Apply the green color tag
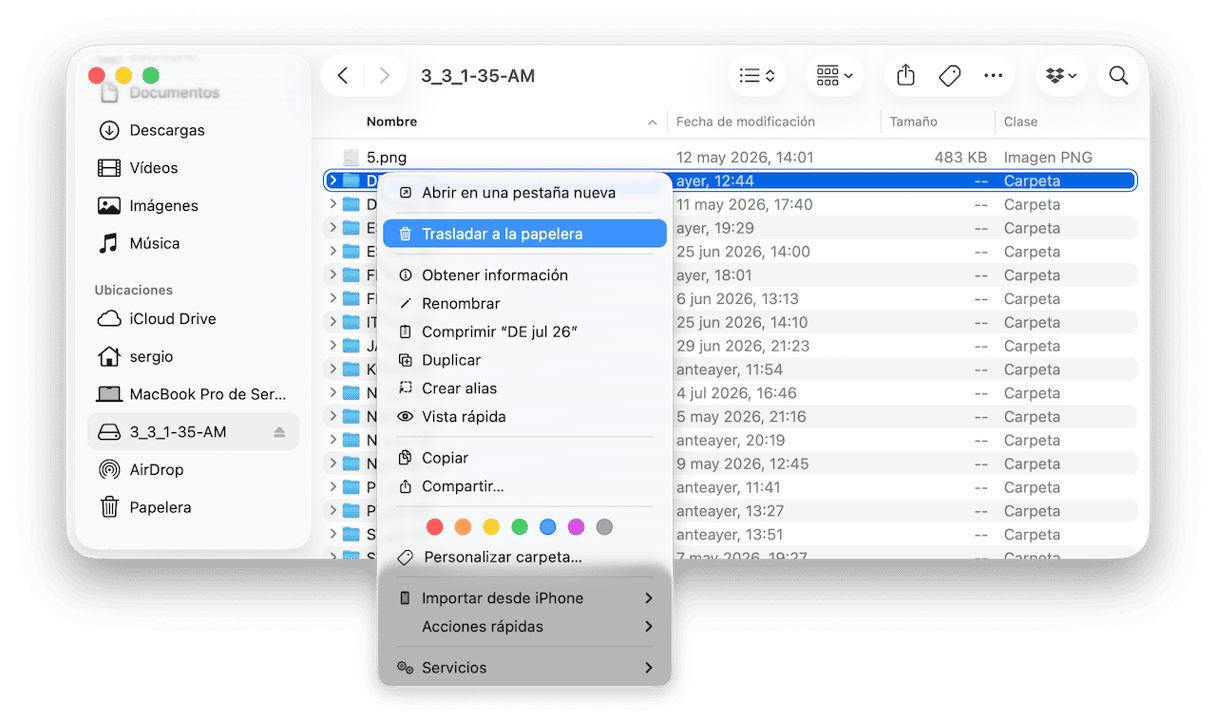Viewport: 1216px width, 719px height. point(519,527)
